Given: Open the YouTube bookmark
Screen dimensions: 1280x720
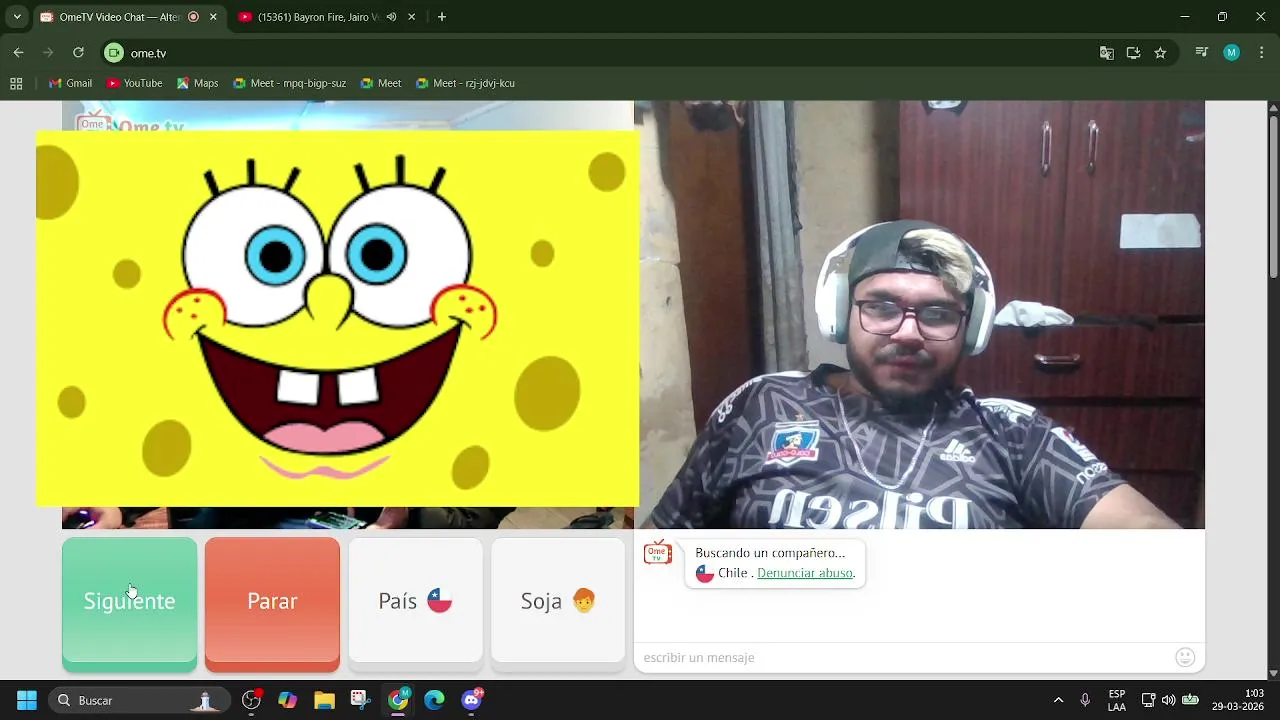Looking at the screenshot, I should [134, 83].
